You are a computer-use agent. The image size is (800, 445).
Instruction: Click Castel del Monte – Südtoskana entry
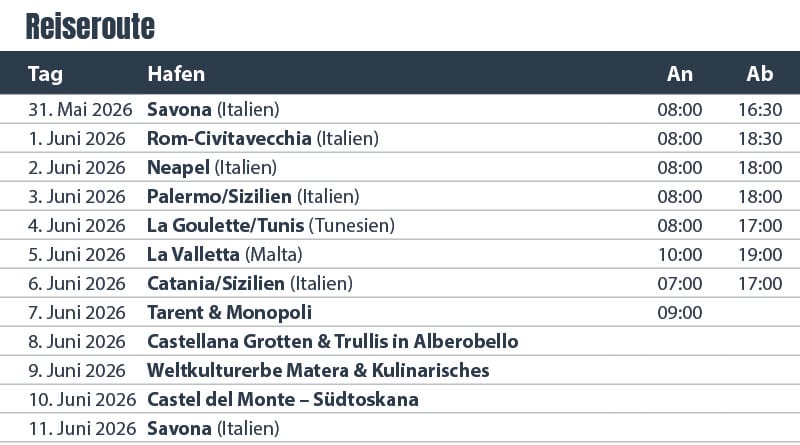pos(282,400)
